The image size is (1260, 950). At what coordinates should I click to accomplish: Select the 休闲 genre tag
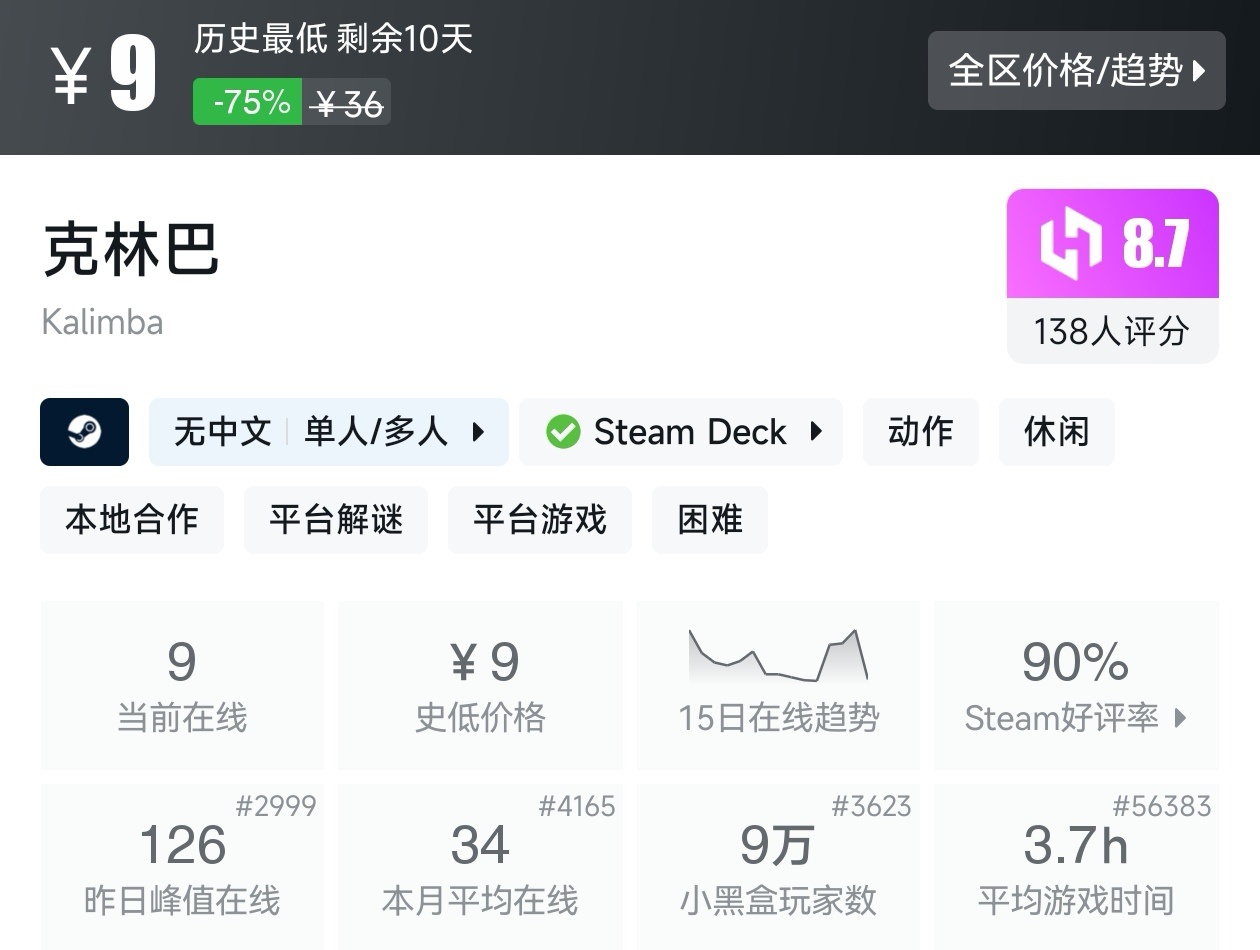[x=1056, y=432]
